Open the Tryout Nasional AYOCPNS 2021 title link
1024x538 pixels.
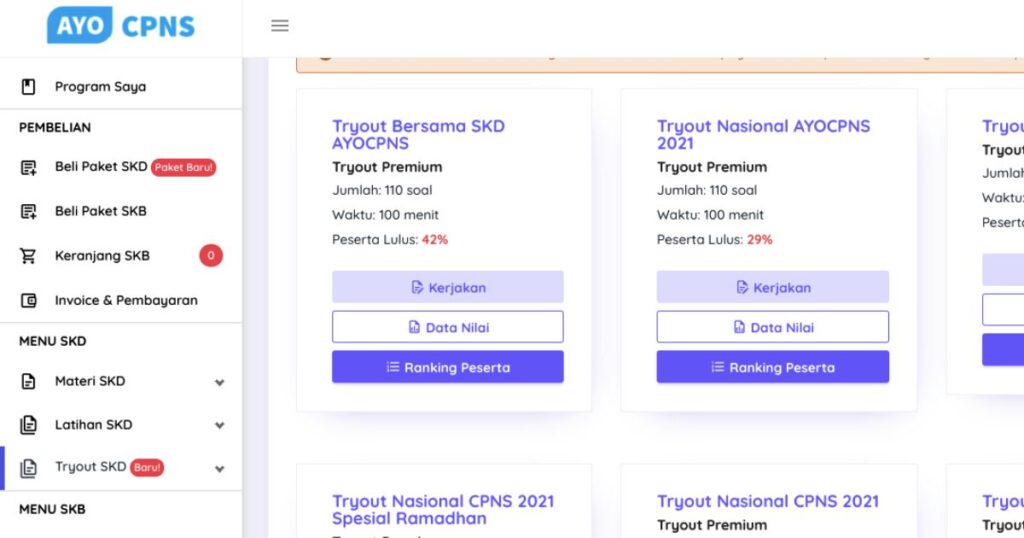click(x=763, y=134)
